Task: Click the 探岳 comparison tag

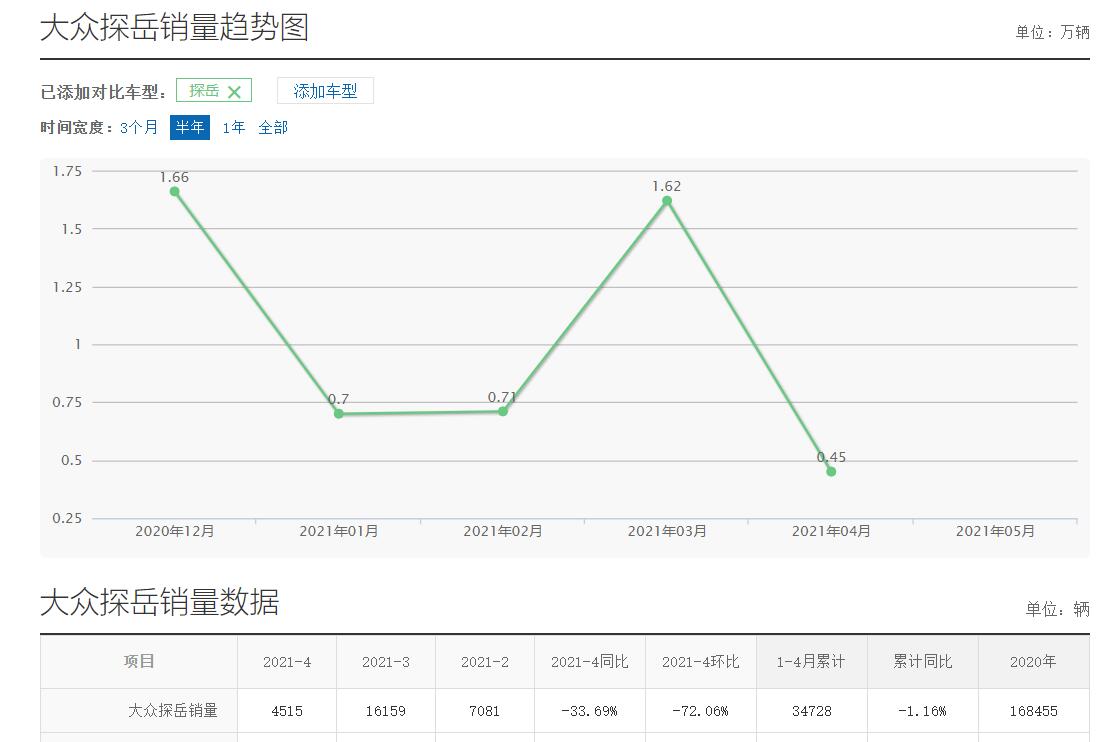Action: 204,91
